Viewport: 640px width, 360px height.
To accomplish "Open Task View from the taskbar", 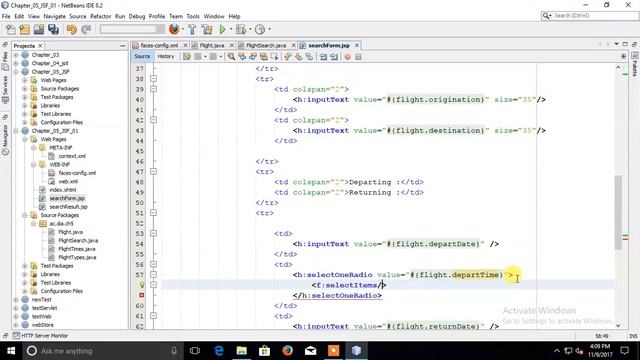I will pos(195,351).
